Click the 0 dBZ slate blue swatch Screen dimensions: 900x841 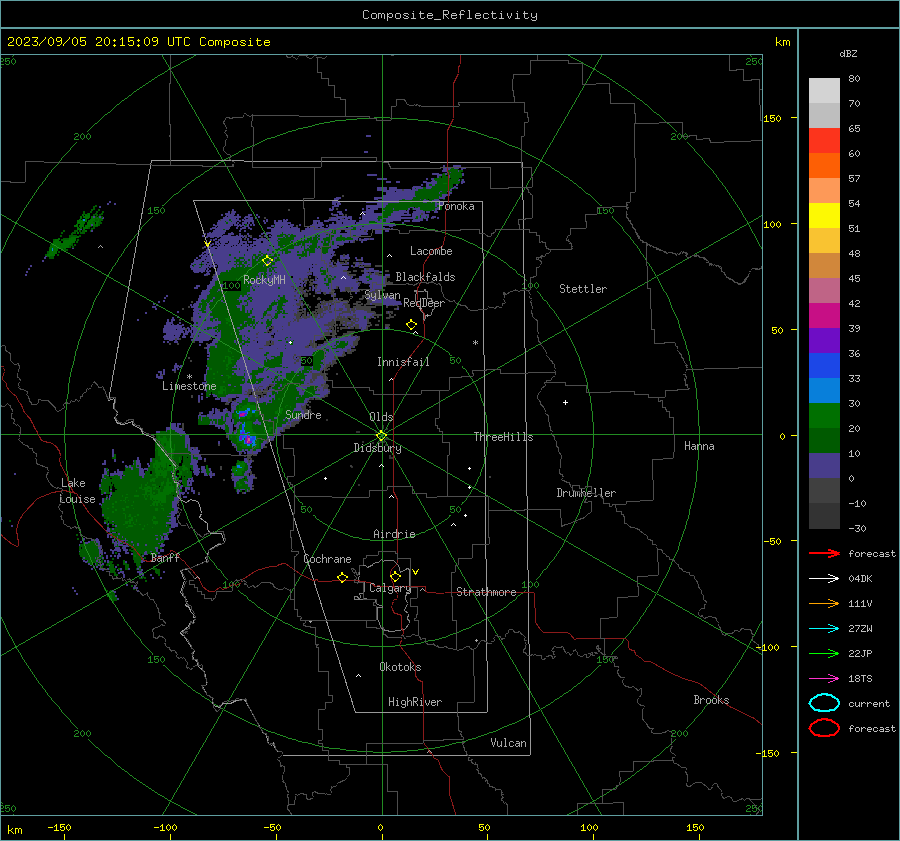tap(824, 466)
